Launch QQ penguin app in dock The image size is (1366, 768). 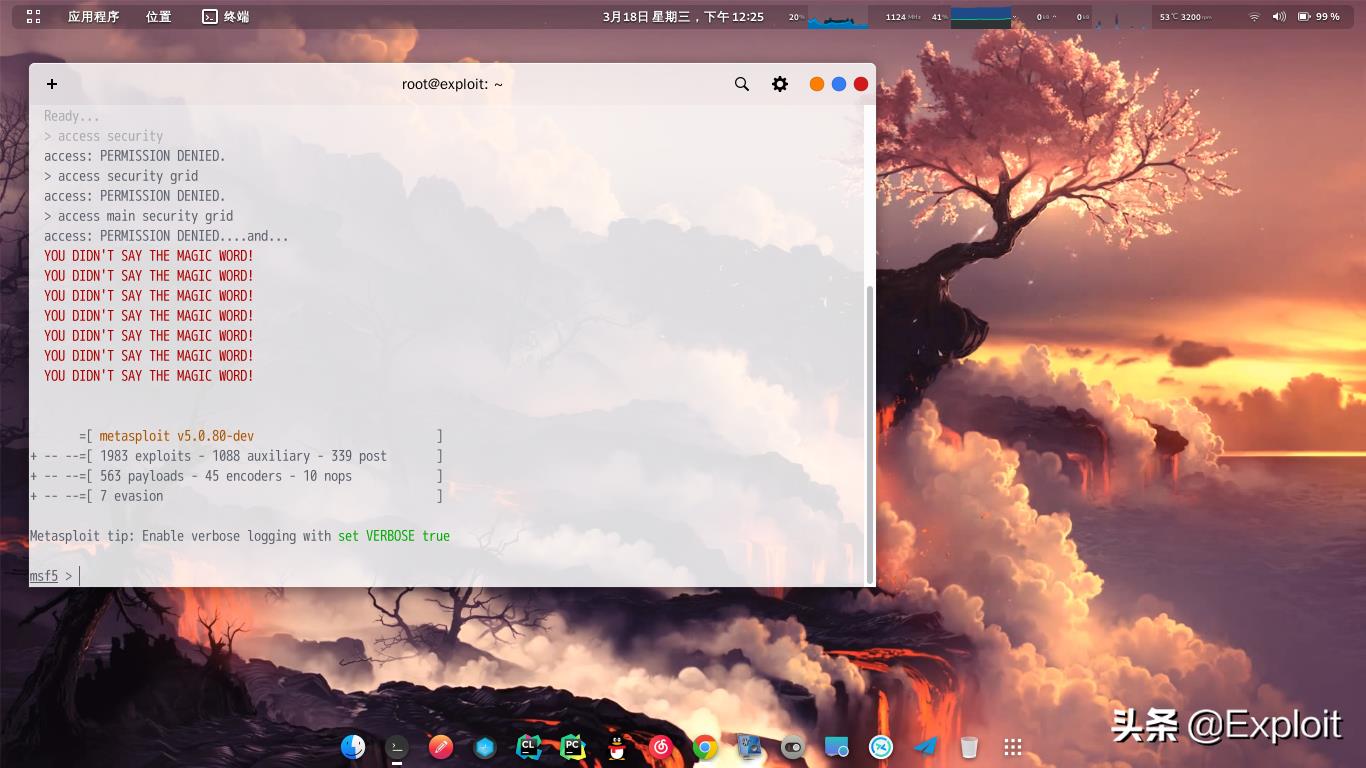[x=617, y=747]
